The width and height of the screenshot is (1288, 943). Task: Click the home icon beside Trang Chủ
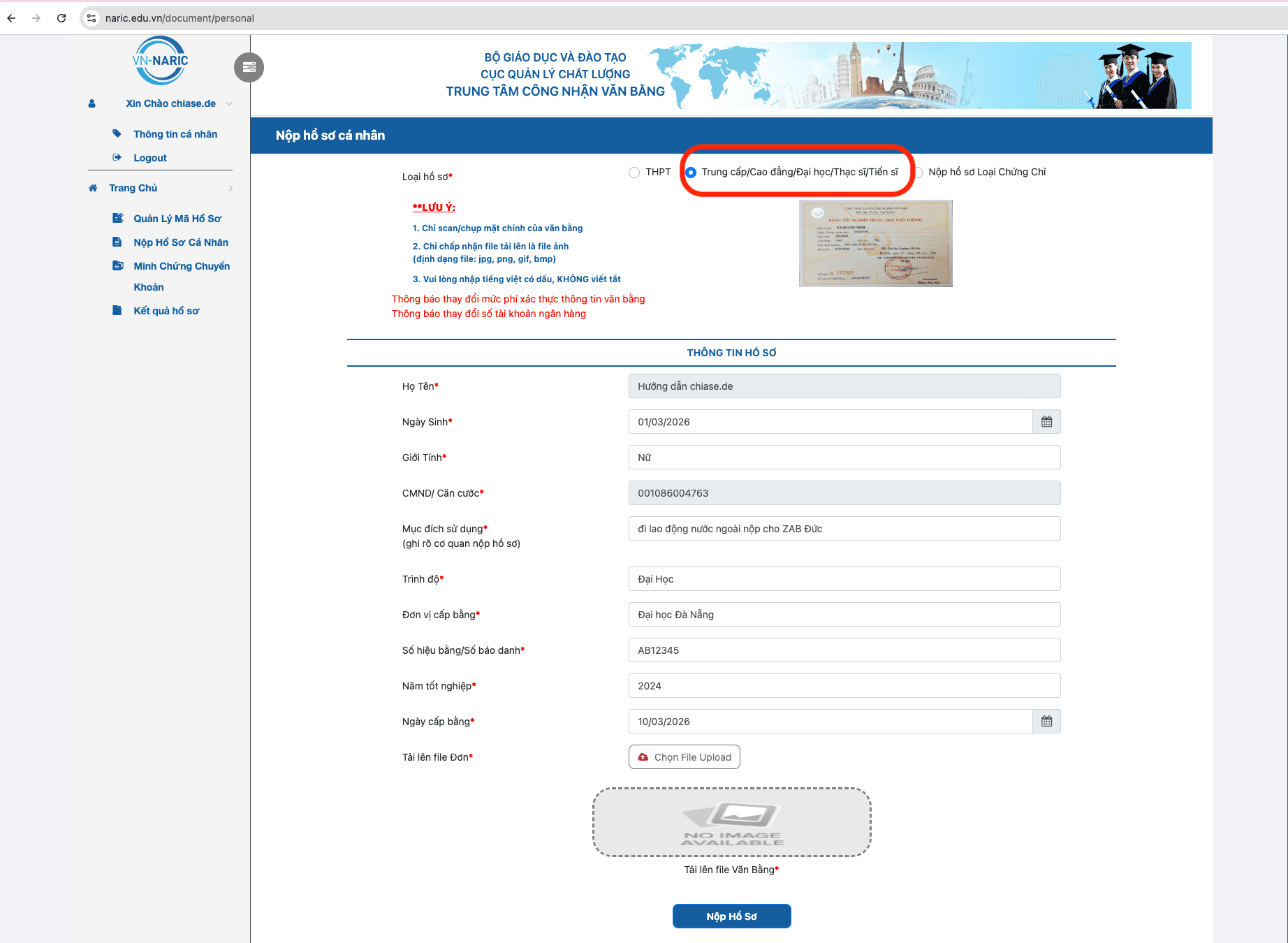pos(92,187)
